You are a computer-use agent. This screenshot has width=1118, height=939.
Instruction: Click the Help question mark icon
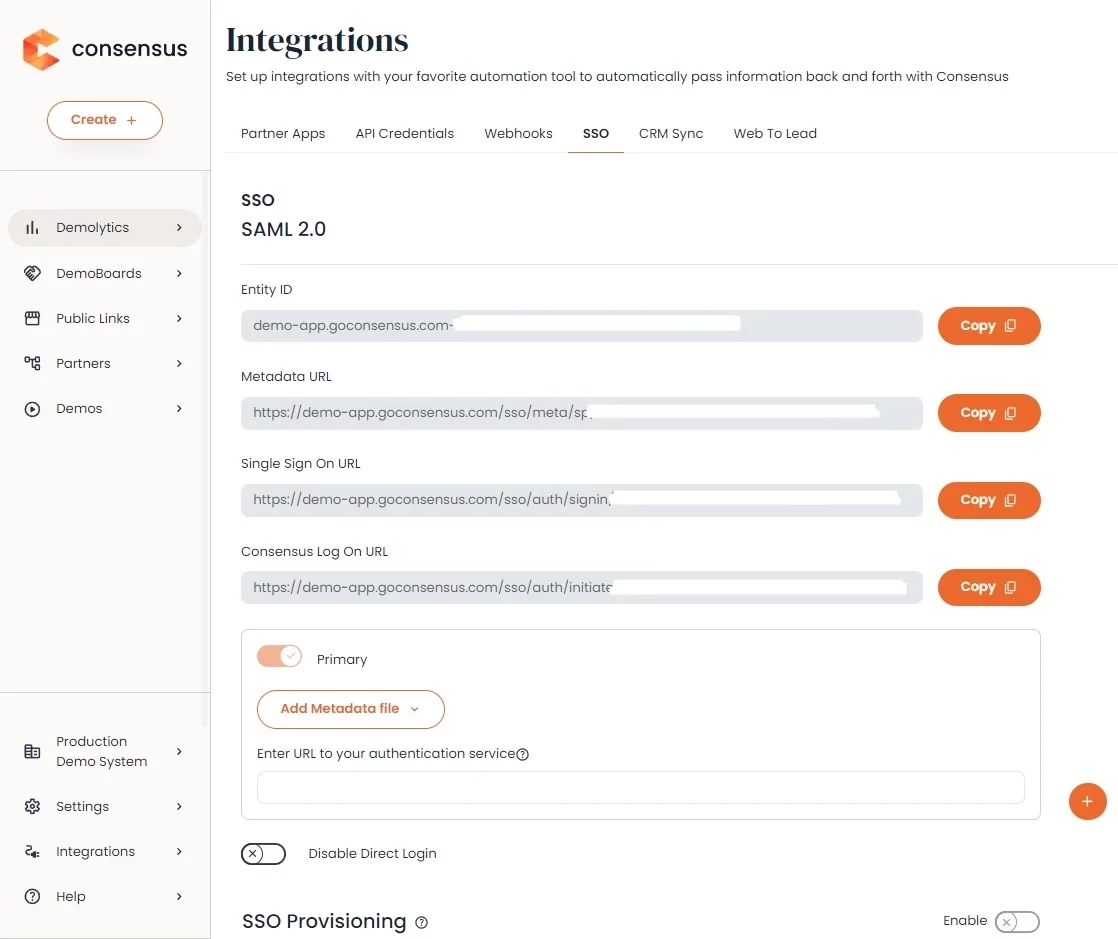(x=32, y=896)
